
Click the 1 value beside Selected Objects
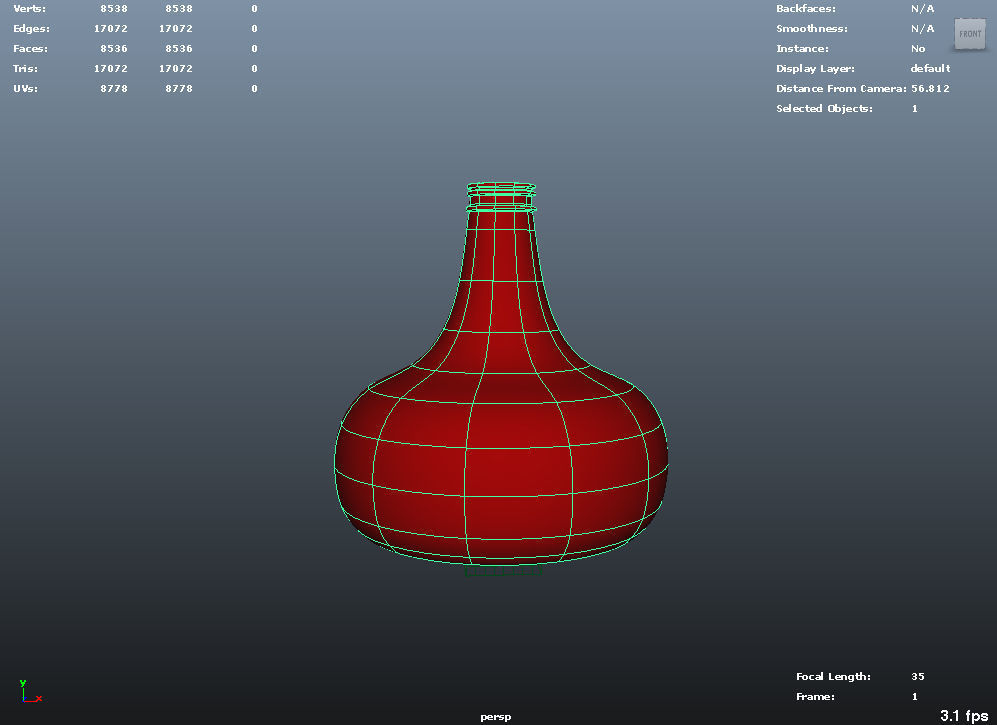[x=915, y=109]
